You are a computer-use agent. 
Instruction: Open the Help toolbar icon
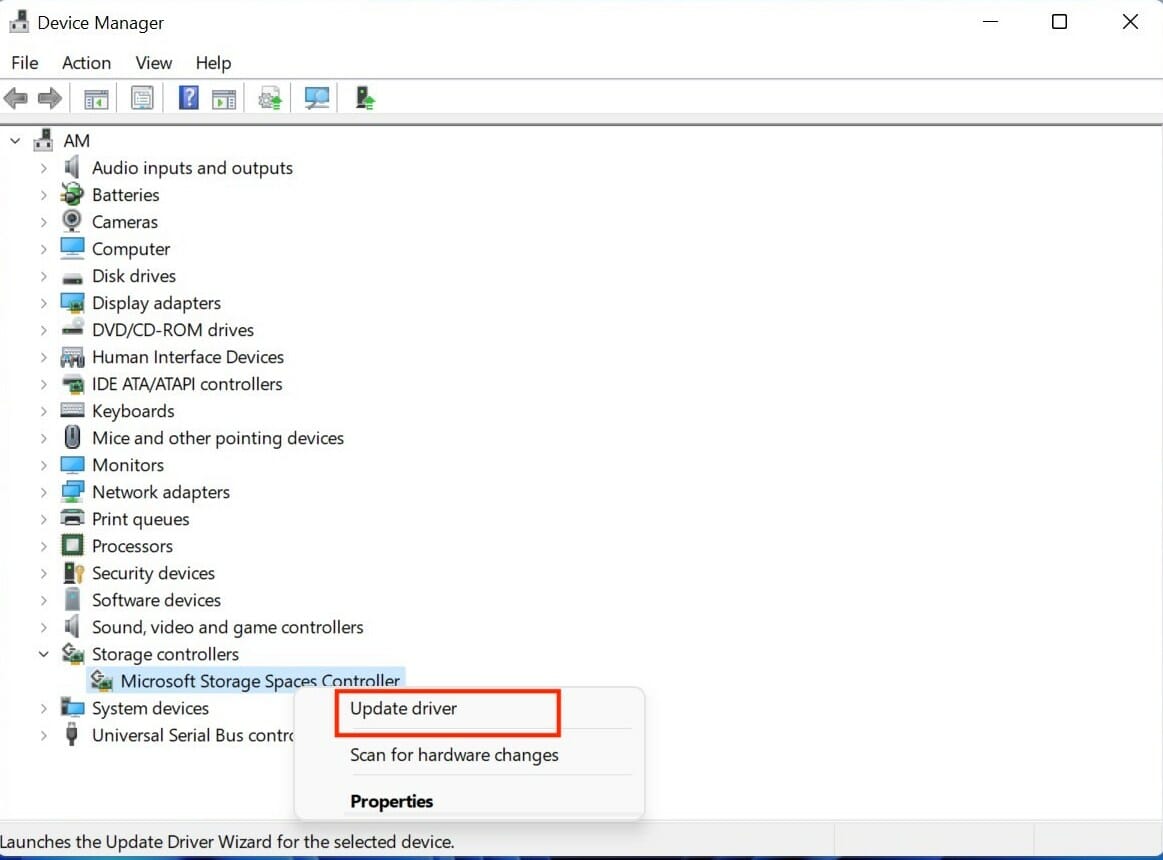pyautogui.click(x=188, y=97)
